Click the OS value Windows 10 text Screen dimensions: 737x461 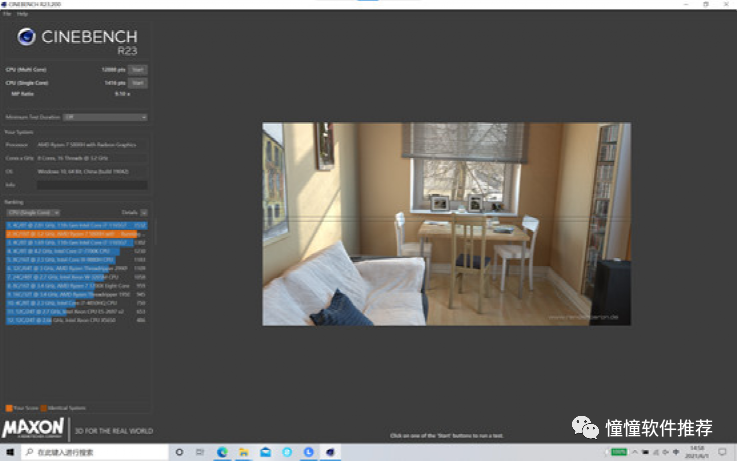tap(83, 172)
